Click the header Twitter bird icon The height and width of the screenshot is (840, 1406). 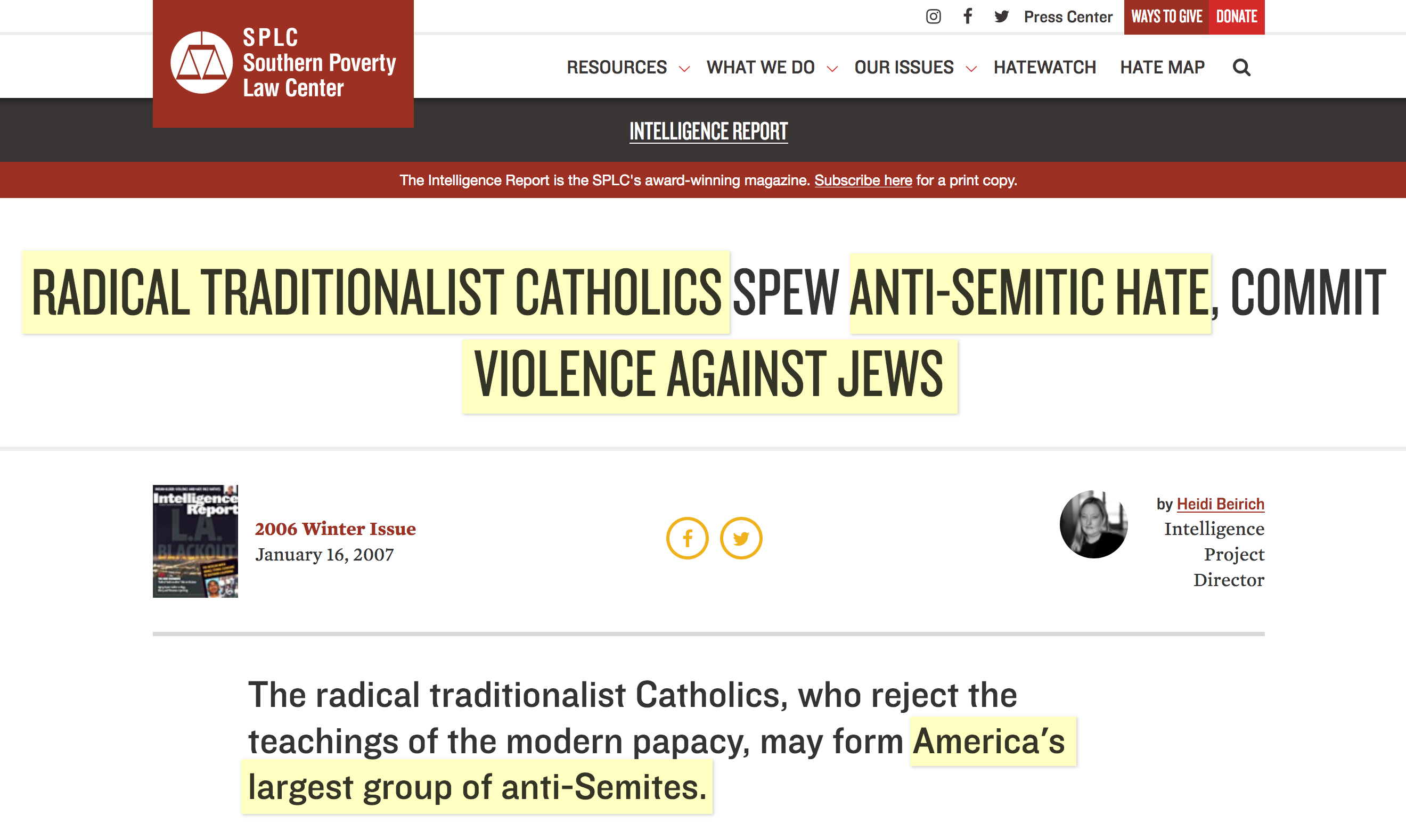[x=1001, y=17]
